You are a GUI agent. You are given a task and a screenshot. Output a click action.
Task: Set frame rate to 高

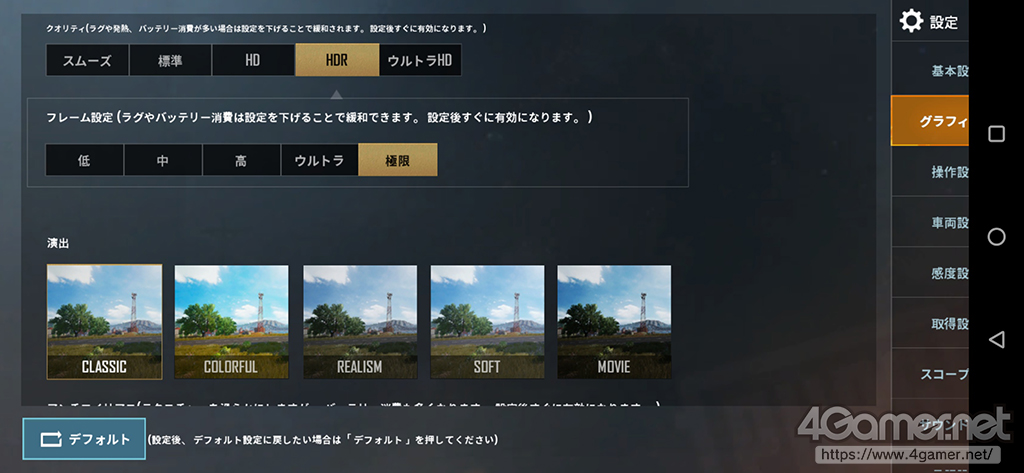pyautogui.click(x=241, y=160)
